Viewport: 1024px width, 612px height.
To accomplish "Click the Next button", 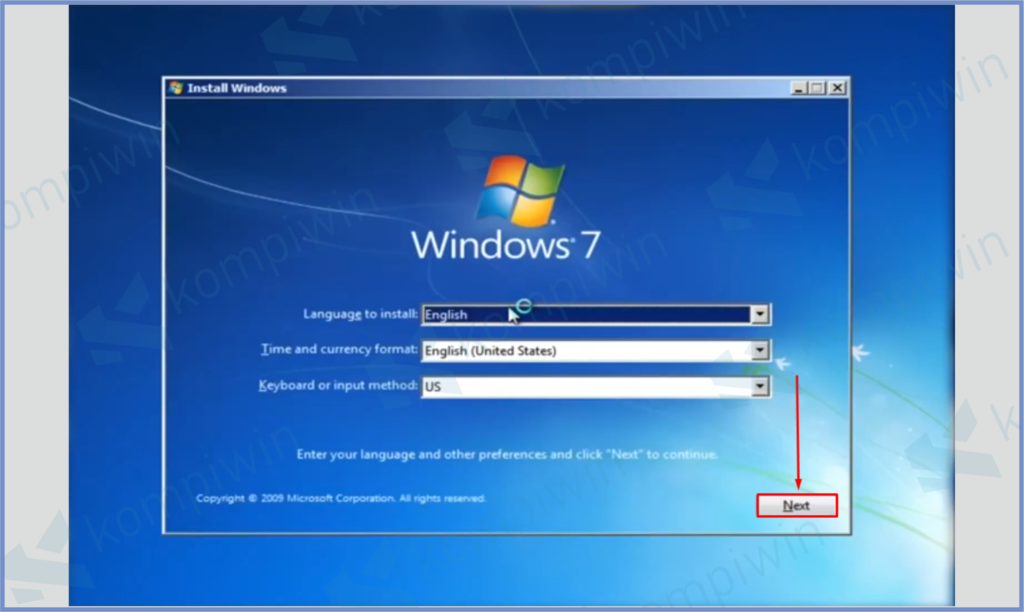I will [x=796, y=506].
